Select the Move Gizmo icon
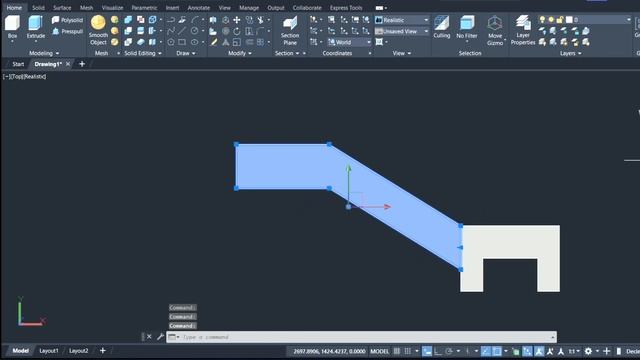640x360 pixels. pos(495,31)
